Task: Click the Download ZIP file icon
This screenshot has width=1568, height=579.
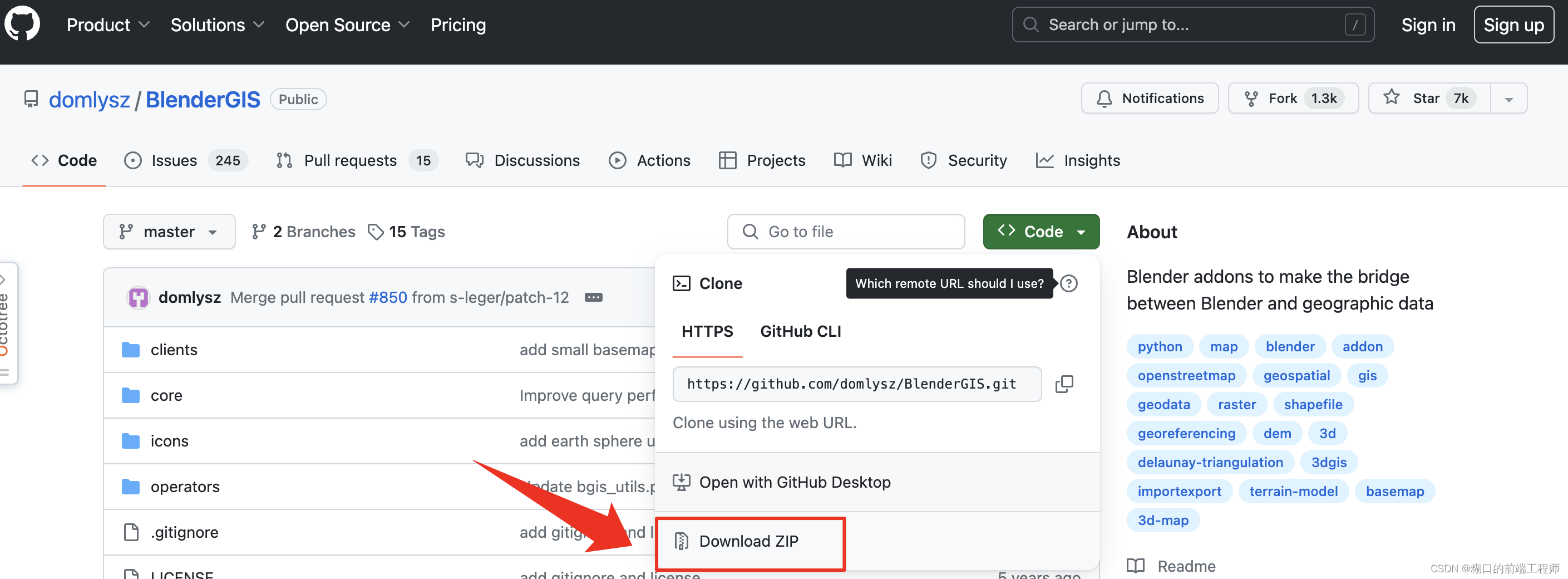Action: (x=681, y=541)
